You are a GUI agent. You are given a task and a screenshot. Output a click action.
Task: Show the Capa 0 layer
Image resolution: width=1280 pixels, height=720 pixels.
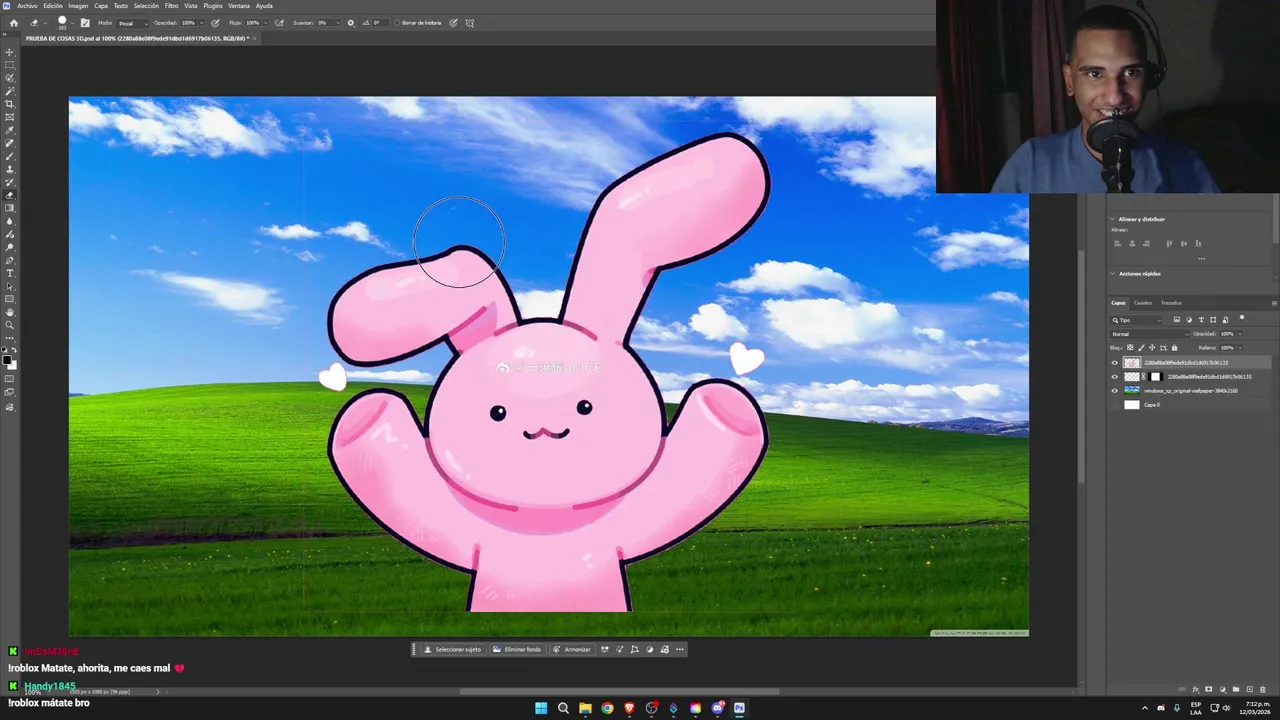click(1115, 405)
